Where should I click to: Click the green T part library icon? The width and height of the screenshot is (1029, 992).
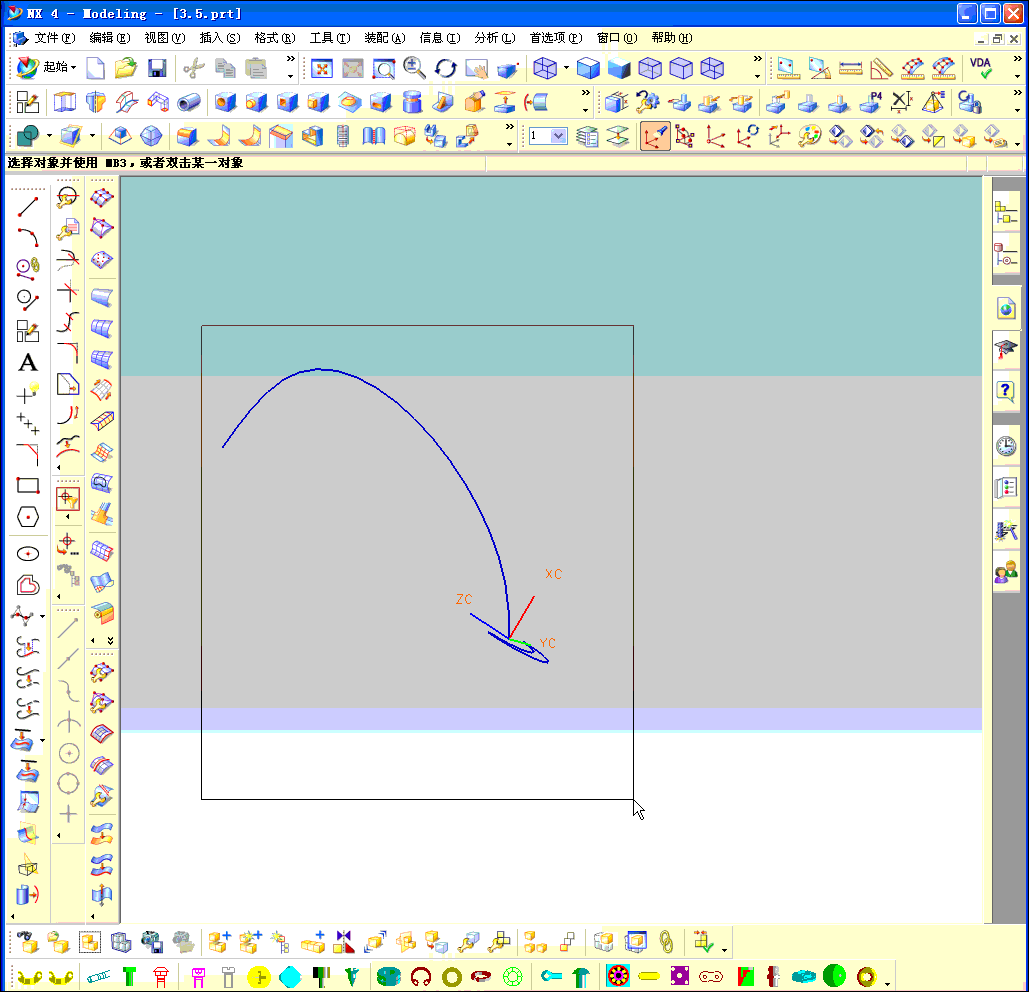[x=129, y=977]
